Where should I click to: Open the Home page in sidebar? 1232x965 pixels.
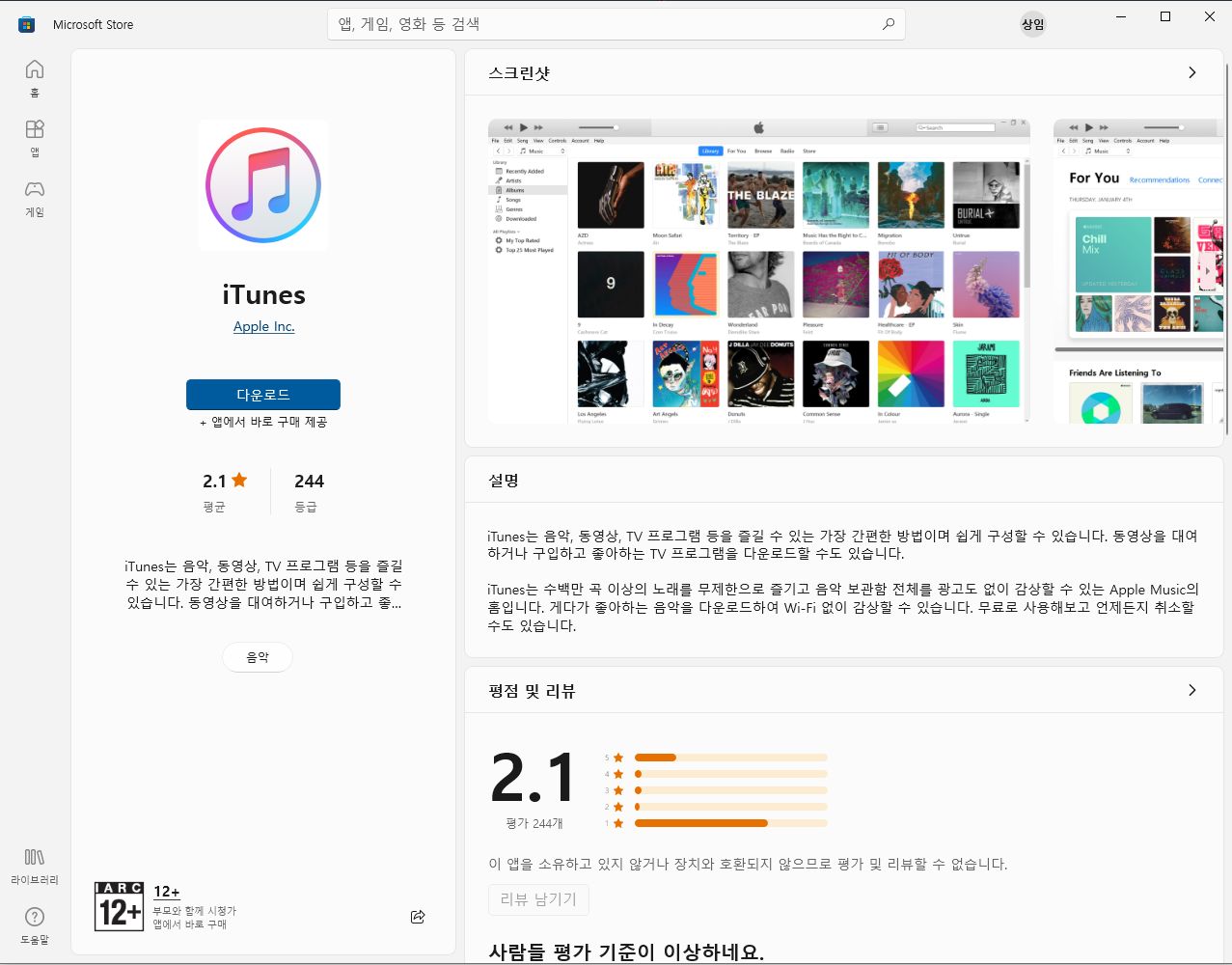click(35, 78)
